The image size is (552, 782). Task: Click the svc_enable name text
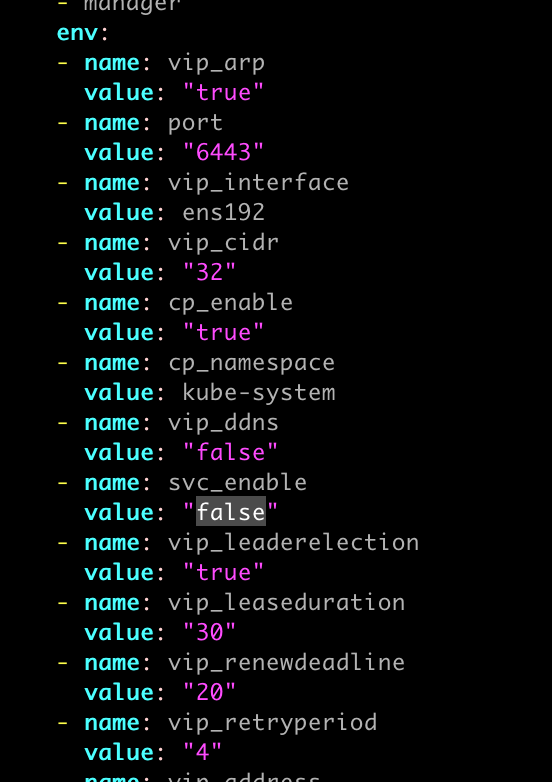tap(237, 483)
